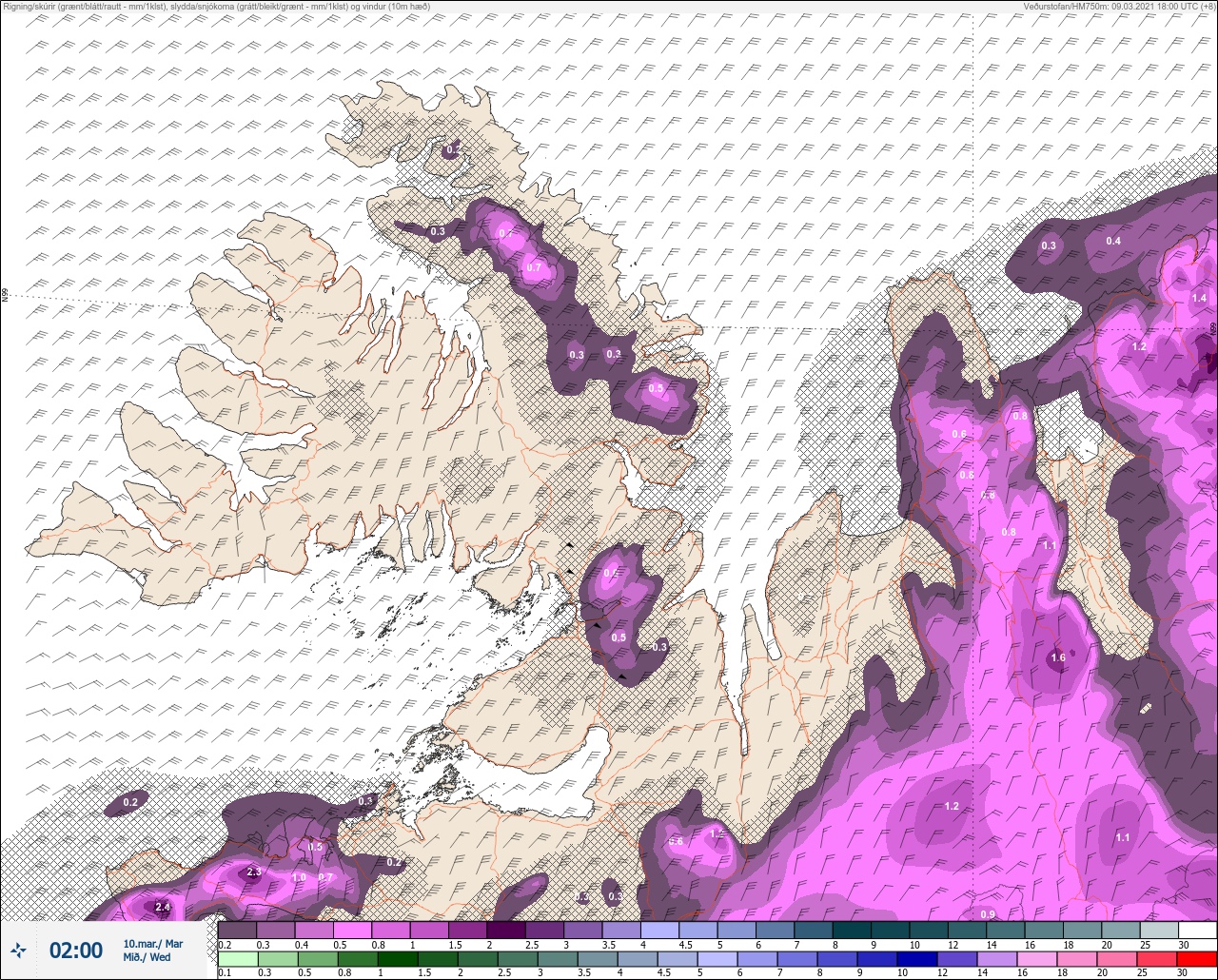Pick the white swatch before 30 in top legend
The width and height of the screenshot is (1218, 980).
coord(1197,930)
